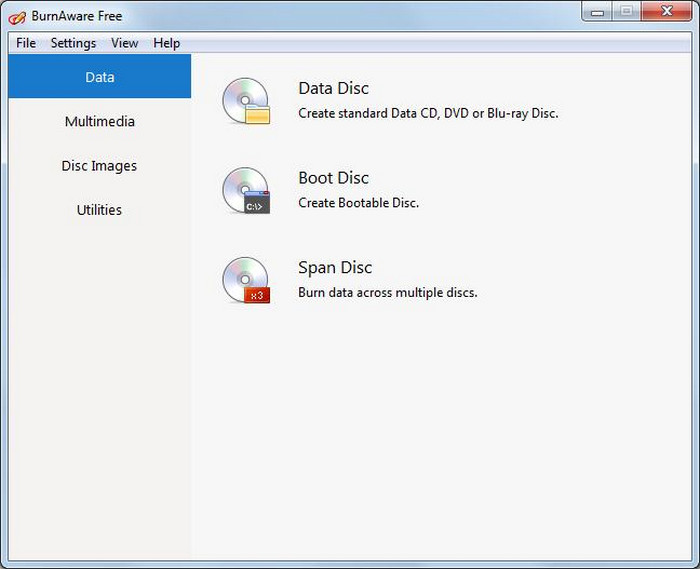Close the BurnAware Free window

point(664,11)
